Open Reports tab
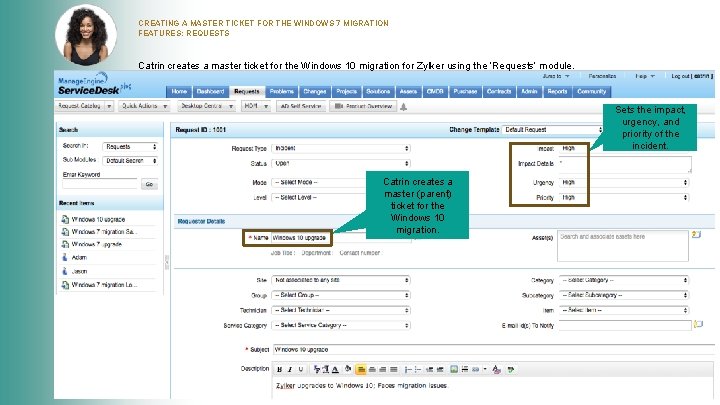The height and width of the screenshot is (405, 720). 557,91
